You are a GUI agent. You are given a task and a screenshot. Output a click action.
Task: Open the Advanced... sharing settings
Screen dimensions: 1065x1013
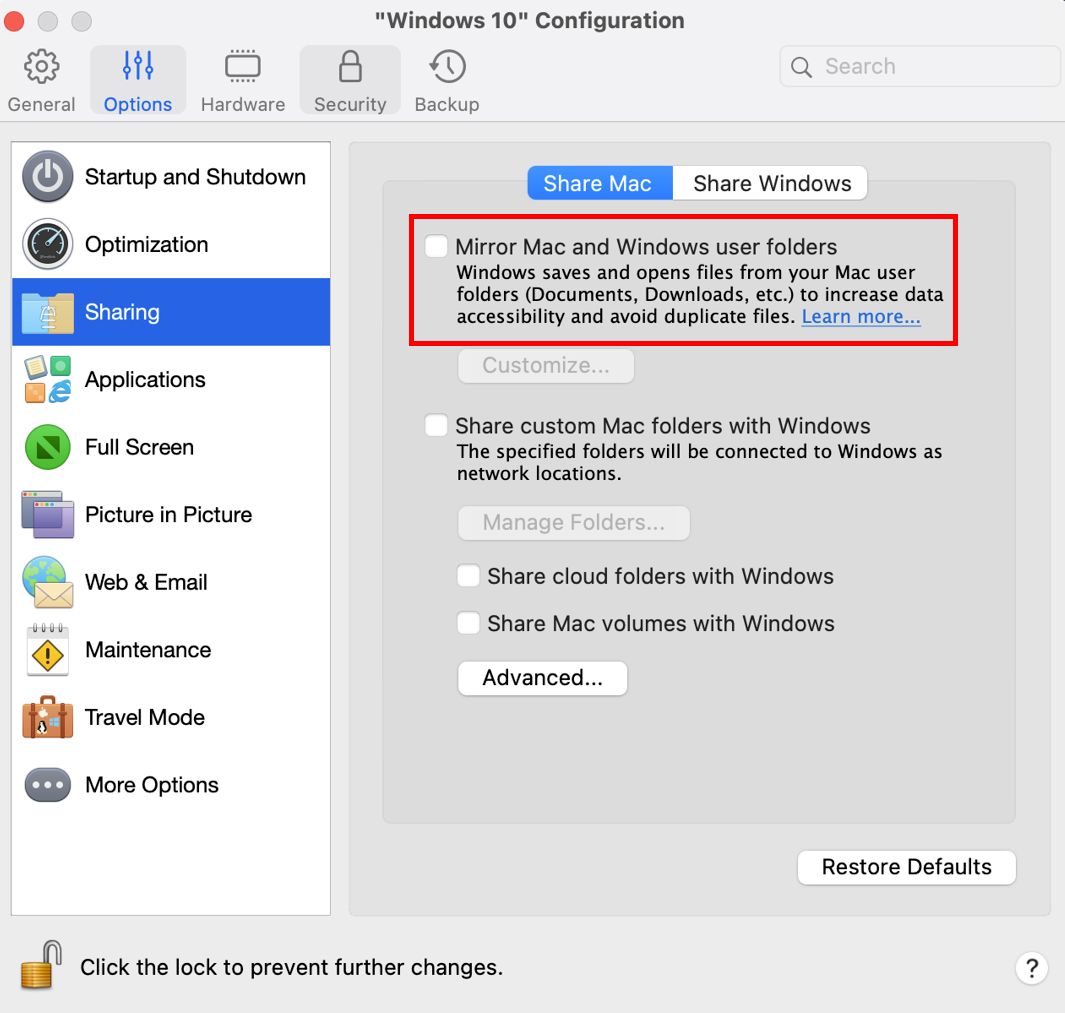(x=543, y=678)
